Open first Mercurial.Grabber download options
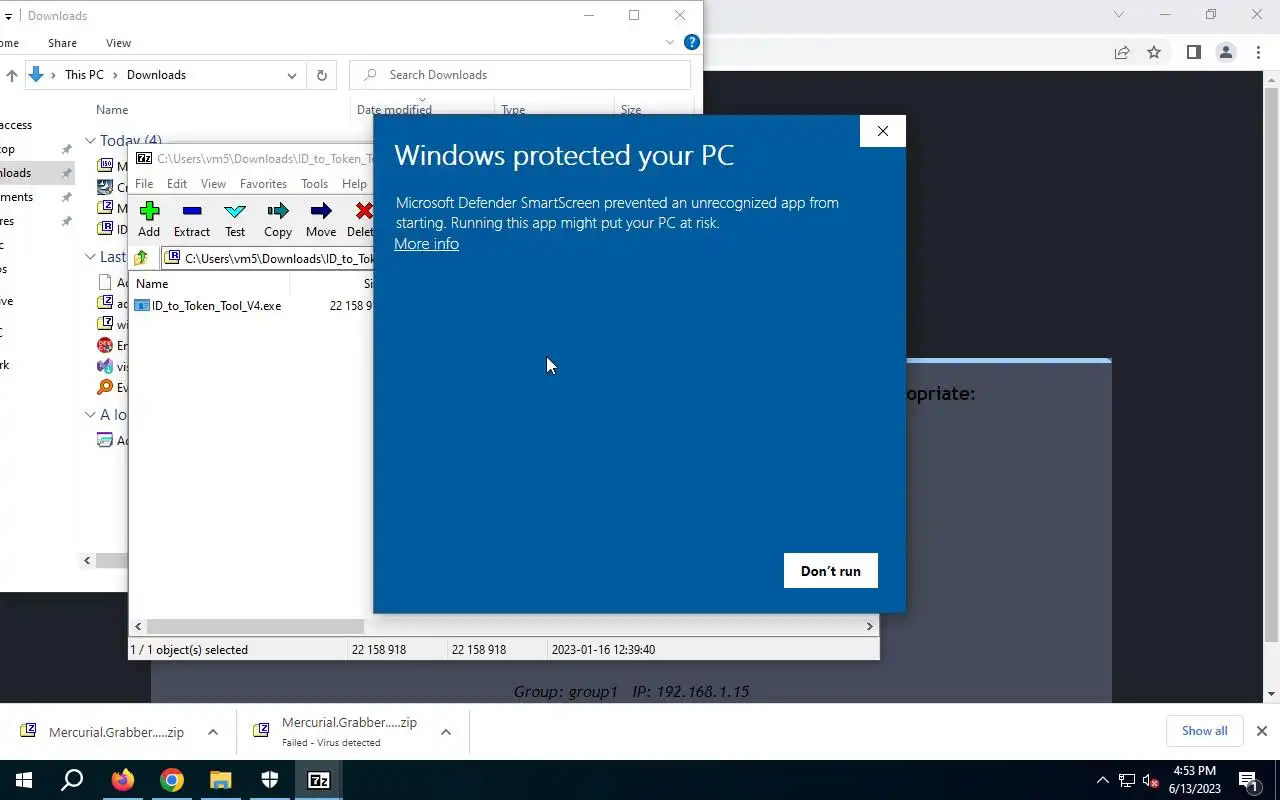 [x=213, y=732]
